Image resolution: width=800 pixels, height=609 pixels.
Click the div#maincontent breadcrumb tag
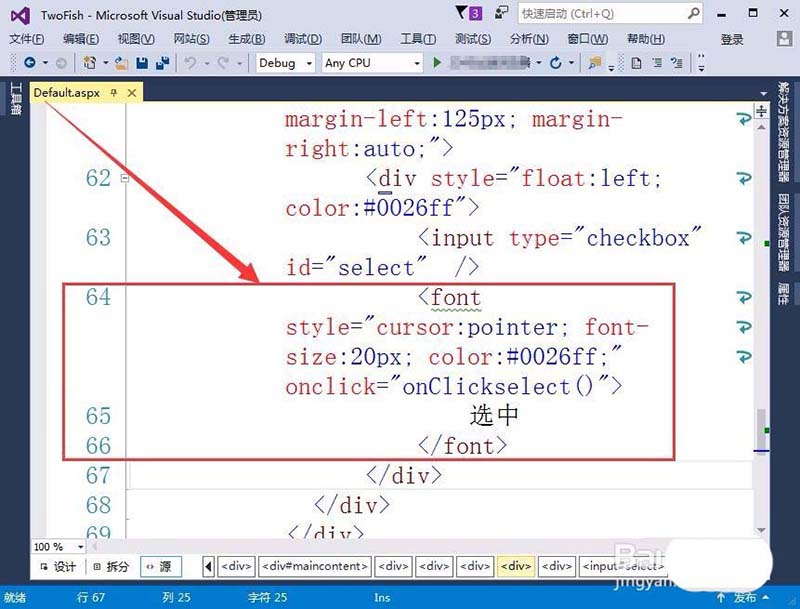click(x=314, y=566)
